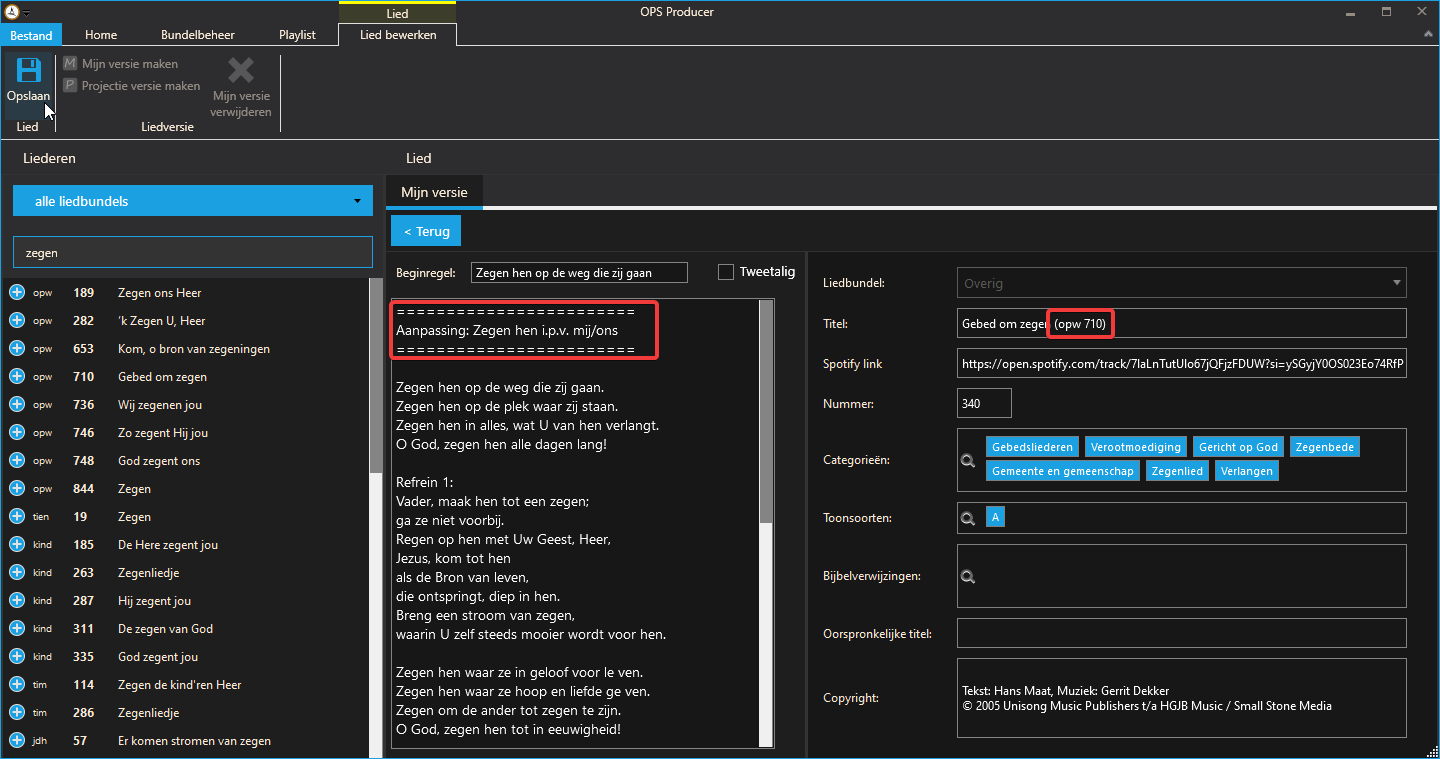1440x759 pixels.
Task: Click the Mijn versie maken ribbon button
Action: click(121, 64)
